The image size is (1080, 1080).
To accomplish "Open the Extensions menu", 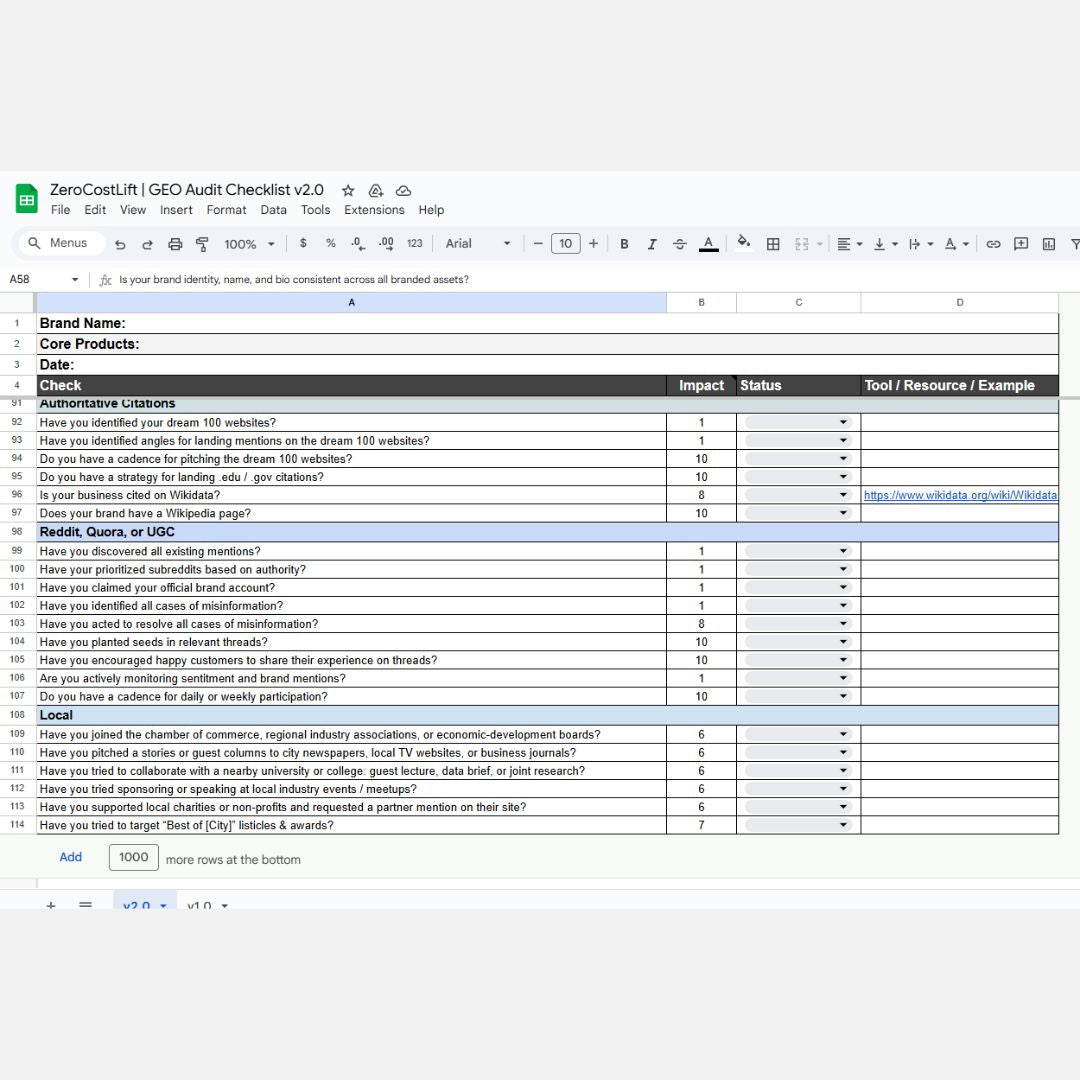I will pos(374,210).
